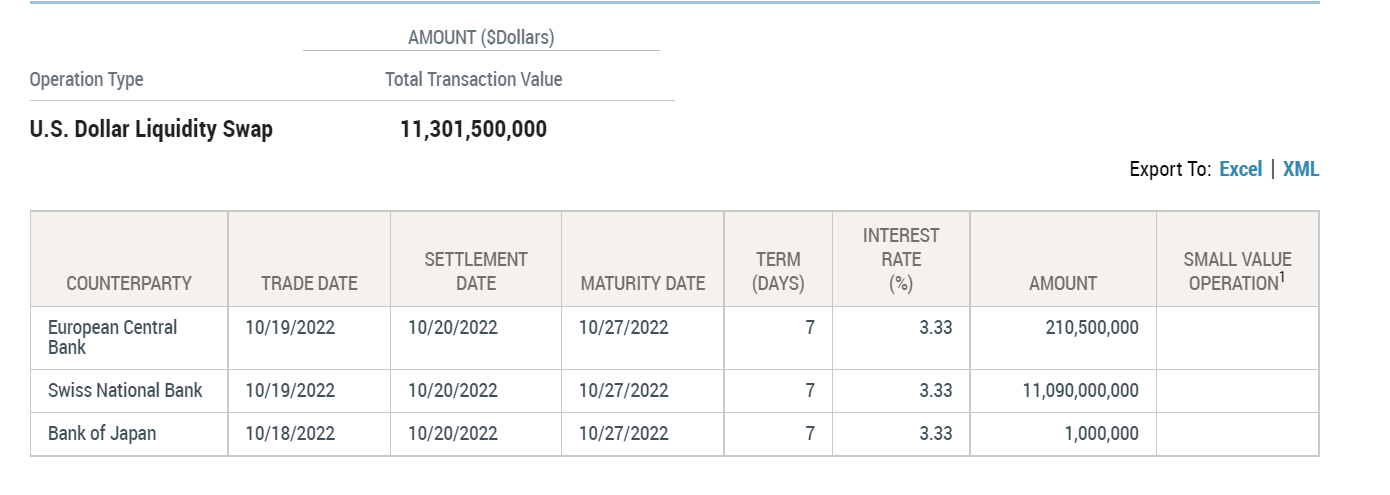Select the total value 11,301,500,000

coord(473,129)
